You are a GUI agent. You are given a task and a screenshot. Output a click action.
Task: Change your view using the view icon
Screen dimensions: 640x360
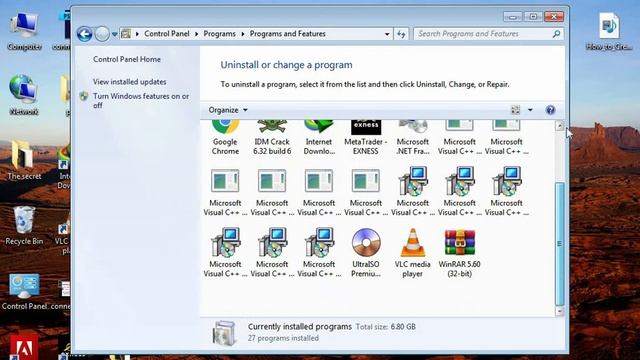point(516,110)
